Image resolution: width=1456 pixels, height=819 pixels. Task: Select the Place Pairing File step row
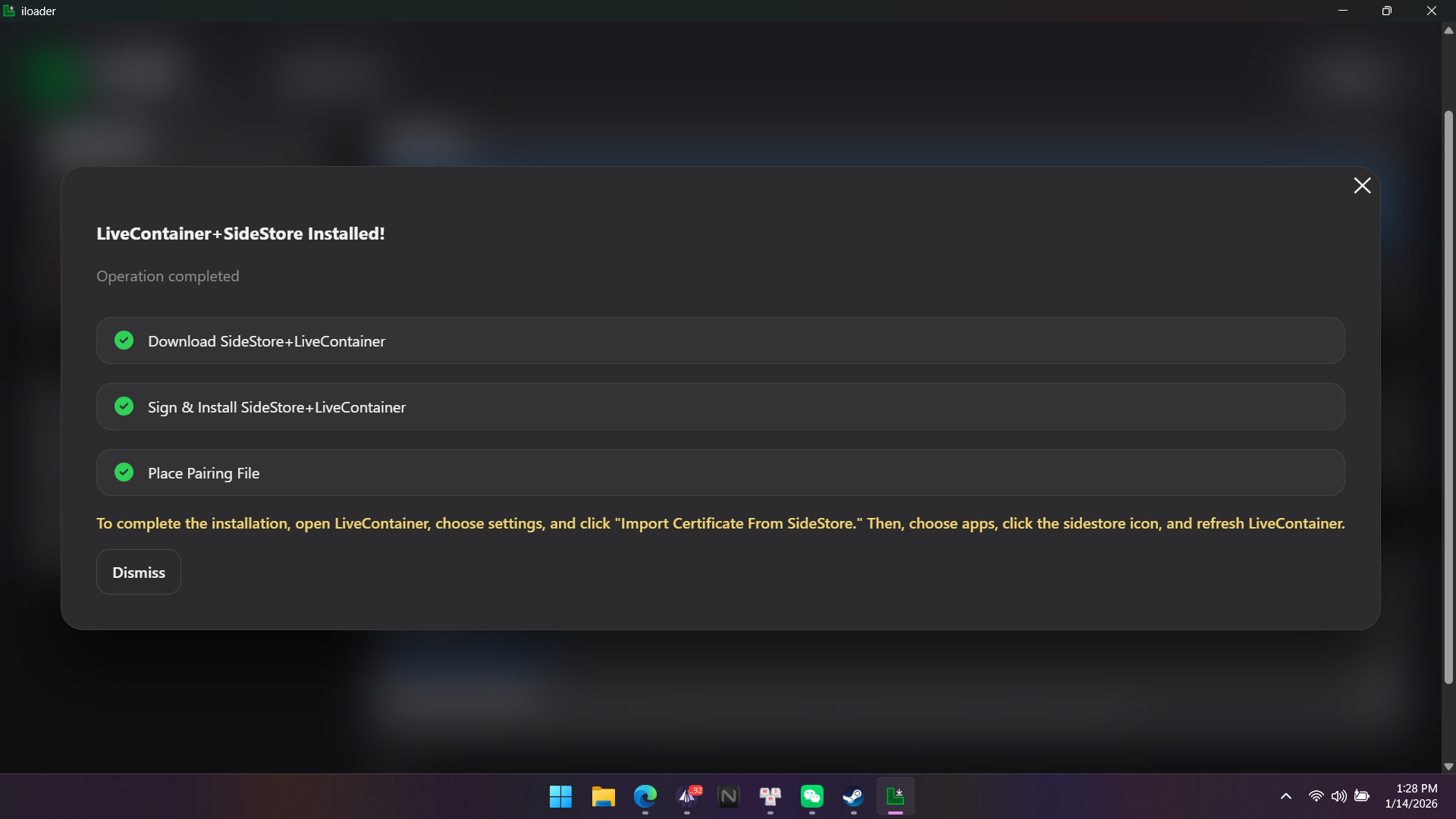(720, 472)
